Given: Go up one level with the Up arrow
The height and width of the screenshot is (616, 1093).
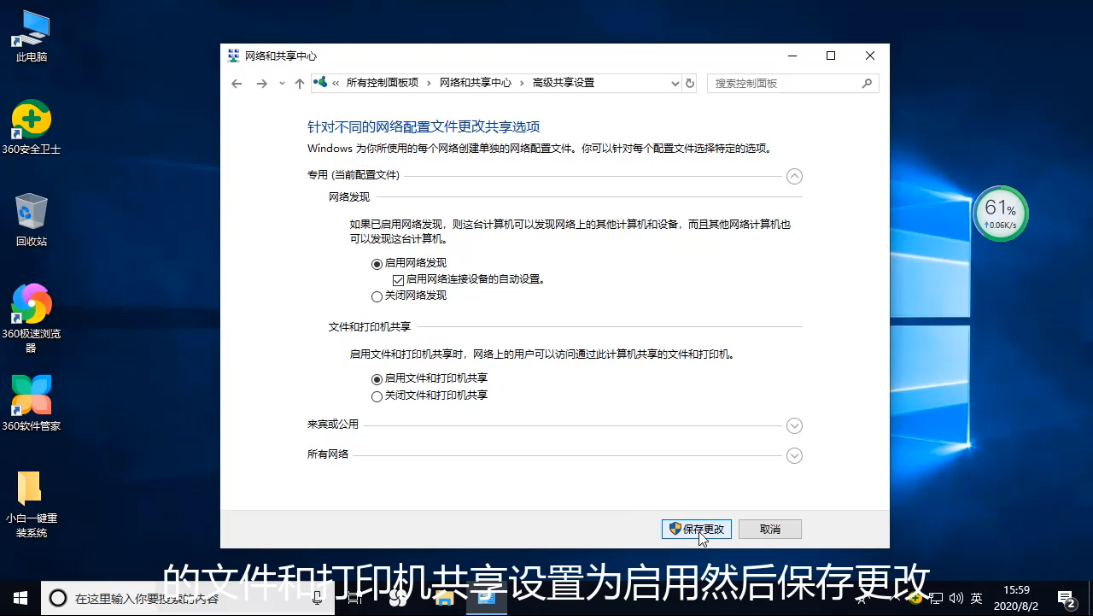Looking at the screenshot, I should pos(299,84).
